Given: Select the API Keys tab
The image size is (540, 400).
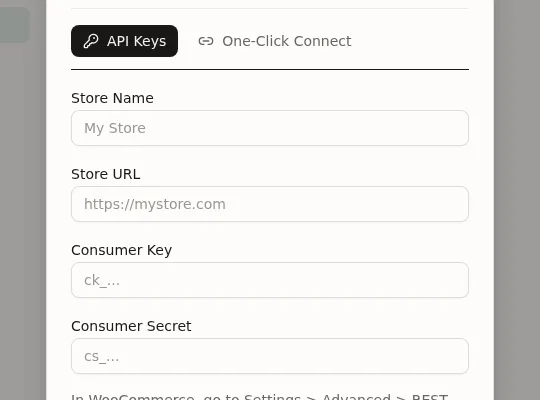Looking at the screenshot, I should pos(124,41).
